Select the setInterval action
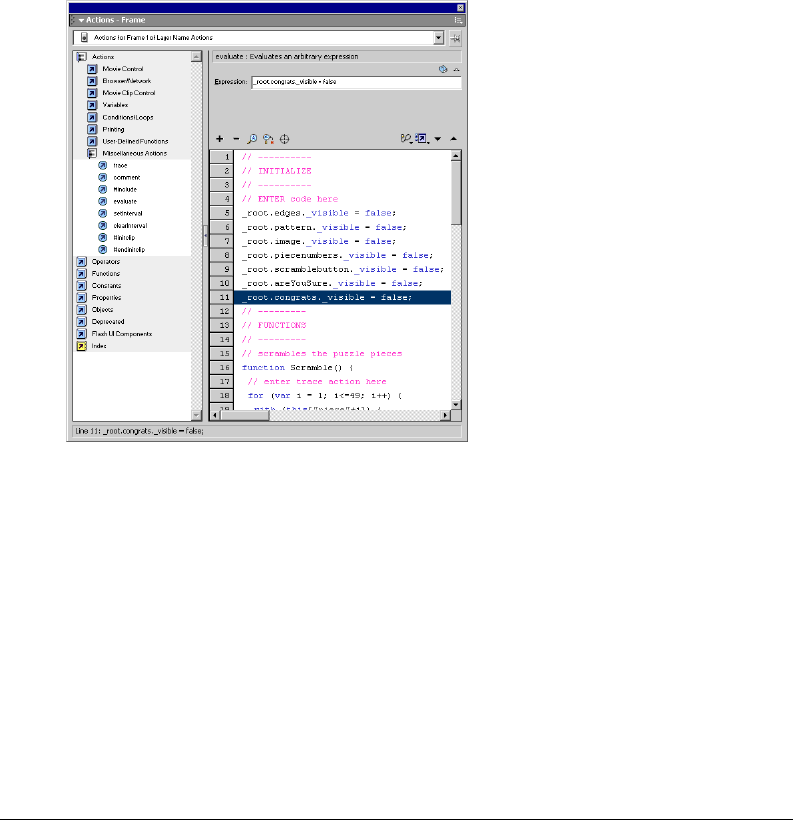Viewport: 793px width, 820px height. (x=128, y=213)
